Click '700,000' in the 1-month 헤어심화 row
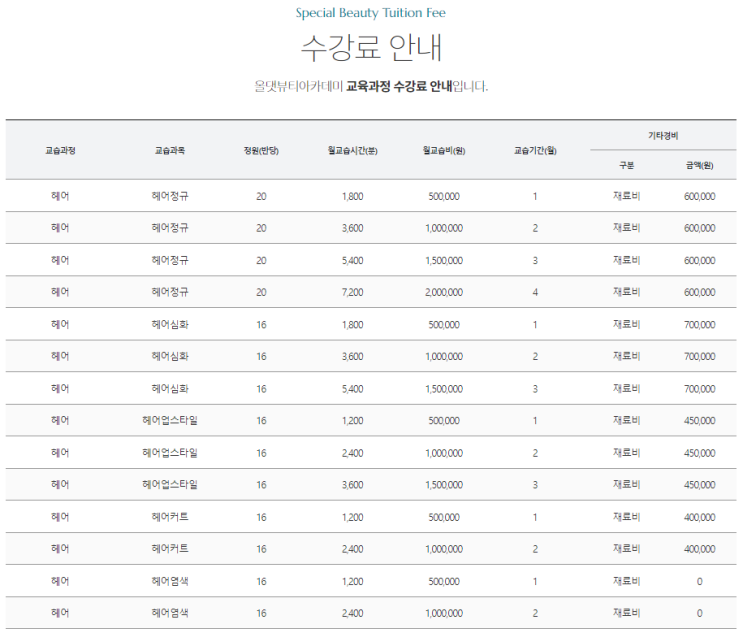743x633 pixels. point(699,325)
